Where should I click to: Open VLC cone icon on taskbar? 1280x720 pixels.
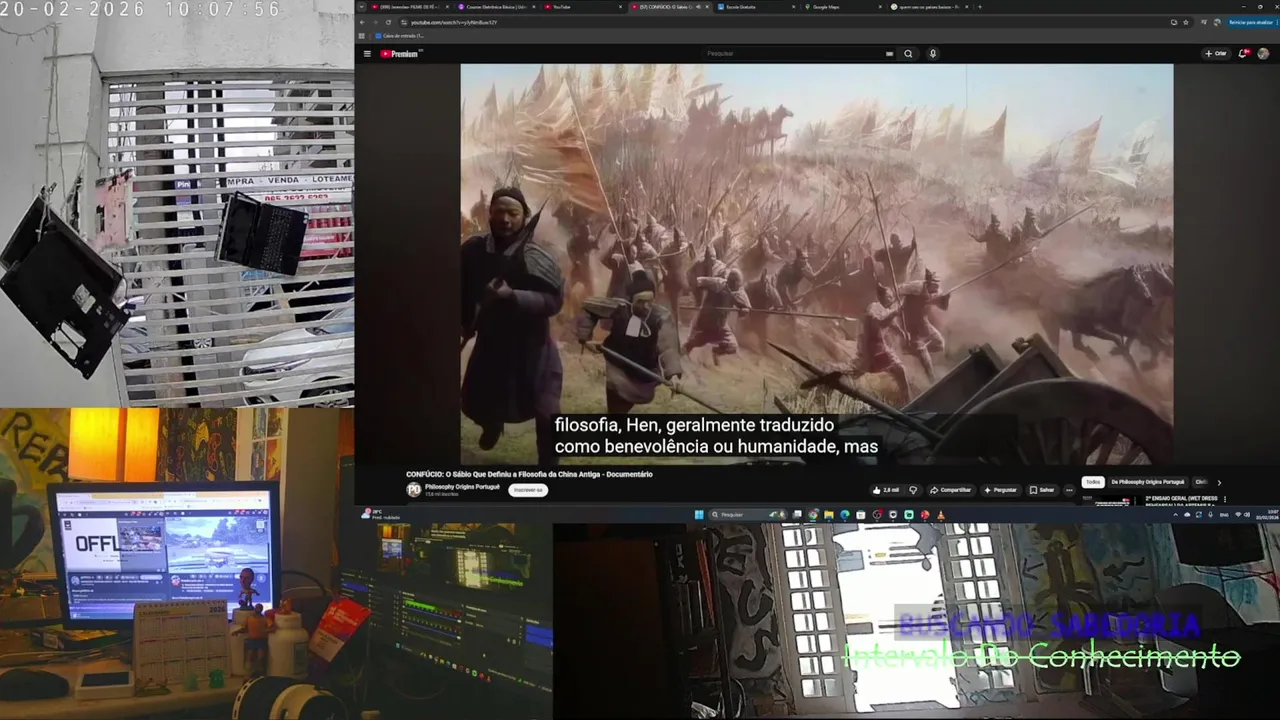(941, 515)
